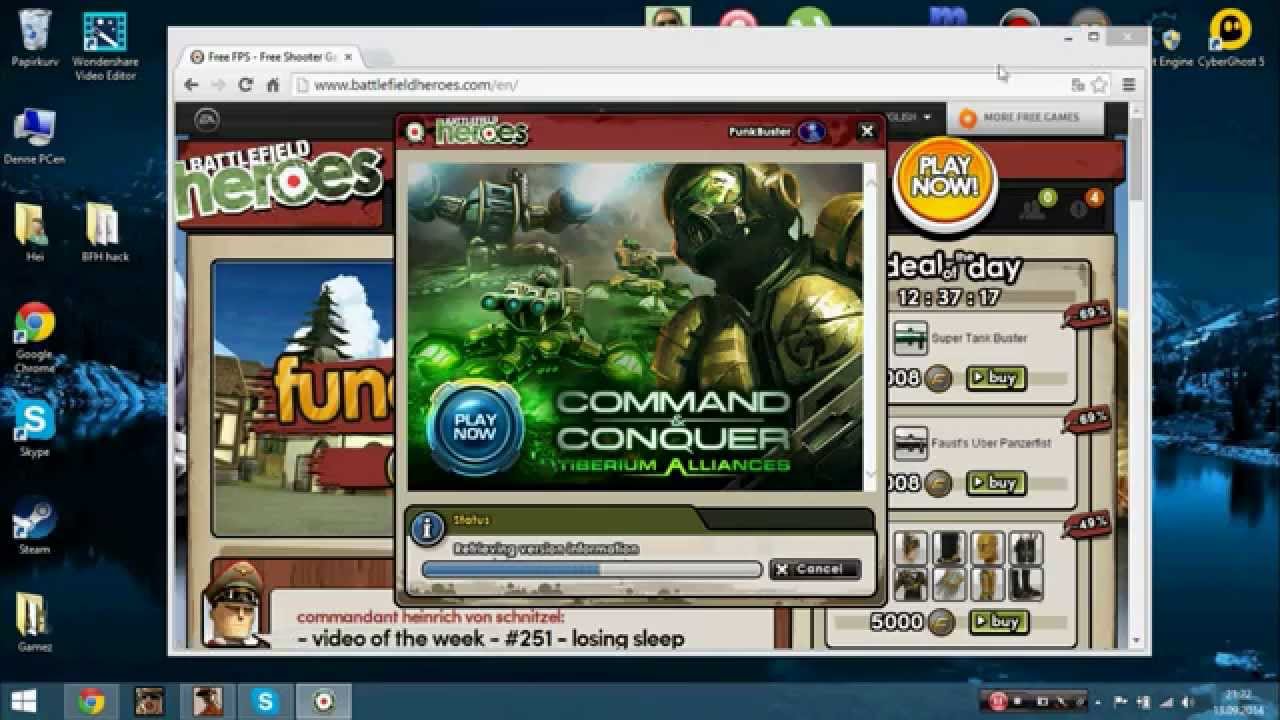Open the language dropdown in the site header
Viewport: 1280px width, 720px height.
point(910,117)
